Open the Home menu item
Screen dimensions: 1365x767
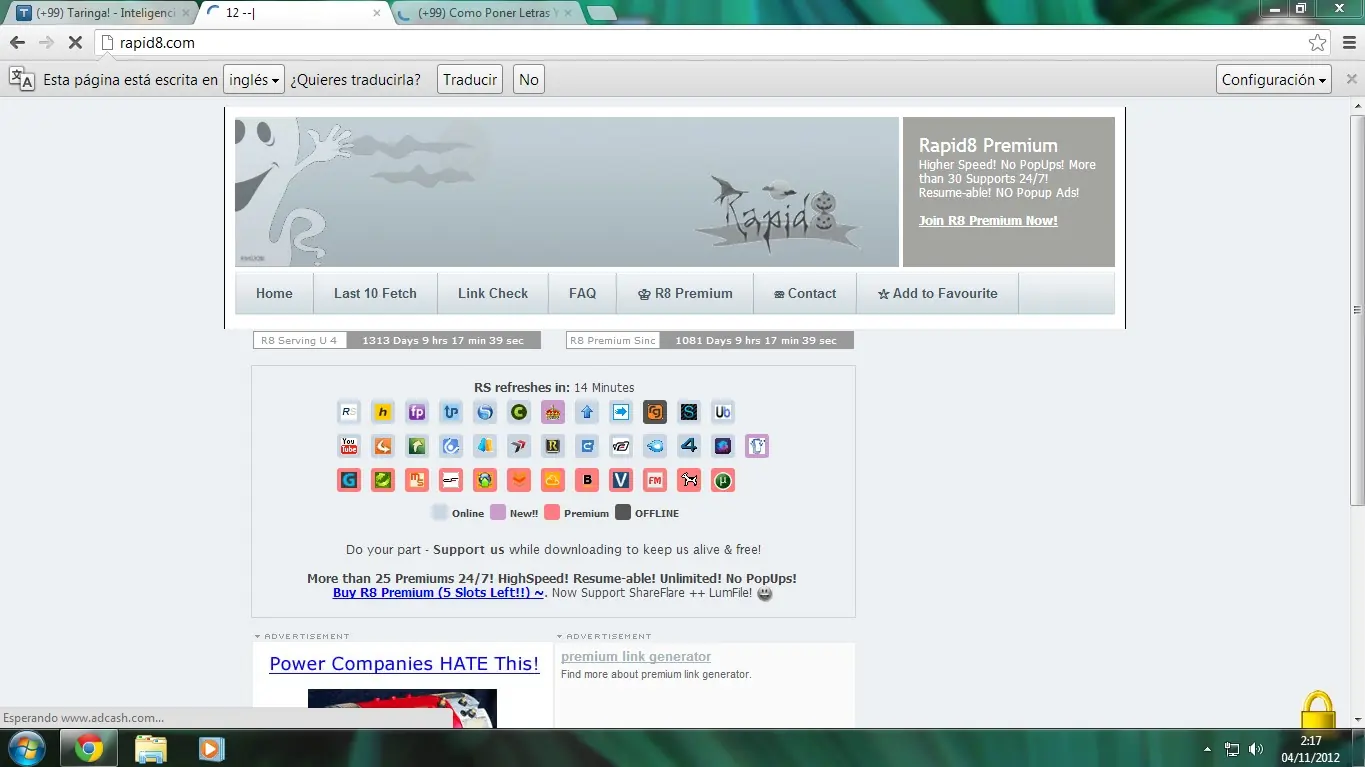click(x=274, y=293)
